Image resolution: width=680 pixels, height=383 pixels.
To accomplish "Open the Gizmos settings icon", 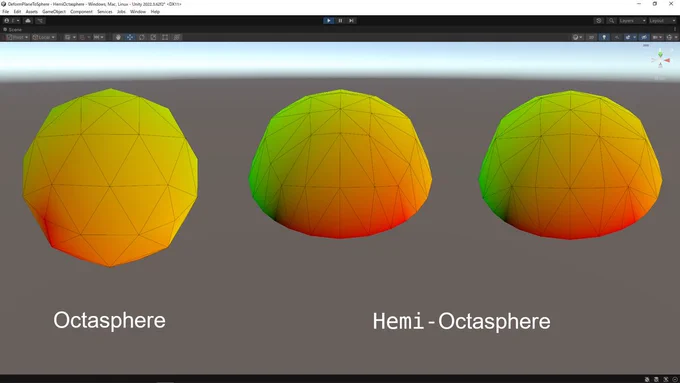I will tap(671, 37).
